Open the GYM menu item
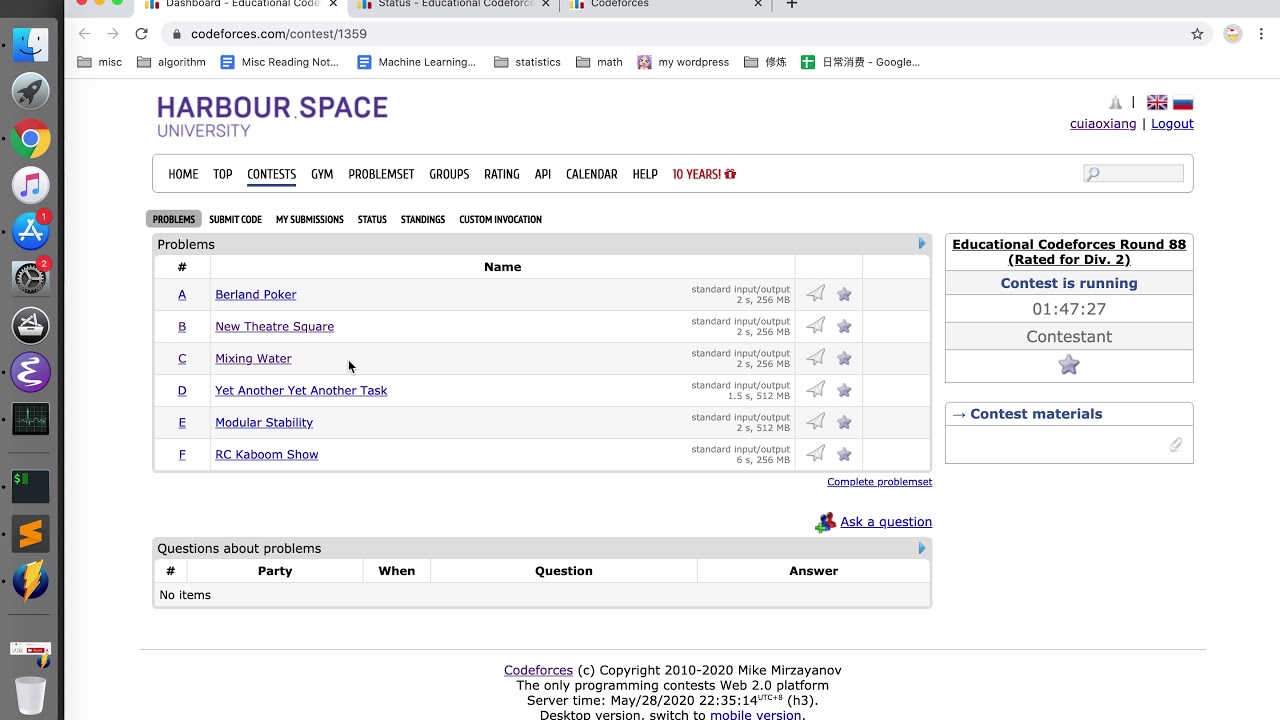The height and width of the screenshot is (720, 1280). point(322,174)
